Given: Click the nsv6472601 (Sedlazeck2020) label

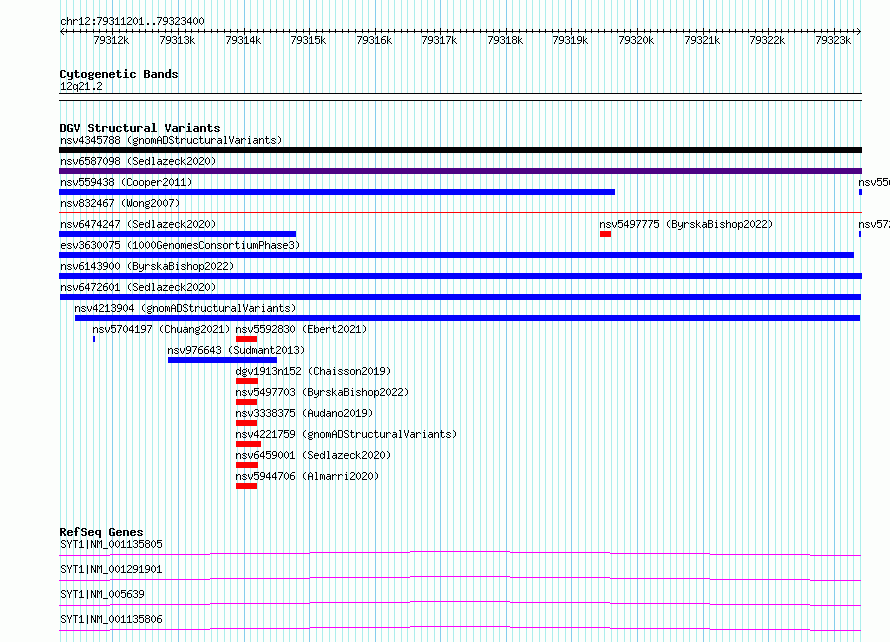Looking at the screenshot, I should (138, 287).
